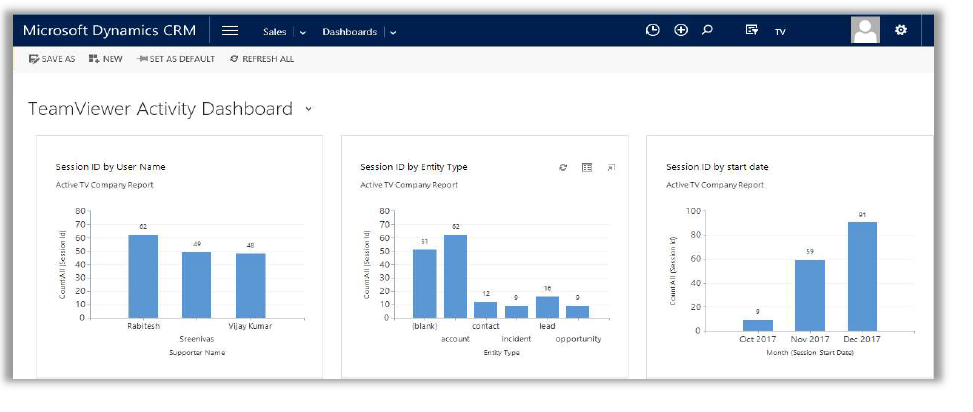The width and height of the screenshot is (973, 412).
Task: Click the Dec 2017 bar in chart
Action: pos(863,274)
